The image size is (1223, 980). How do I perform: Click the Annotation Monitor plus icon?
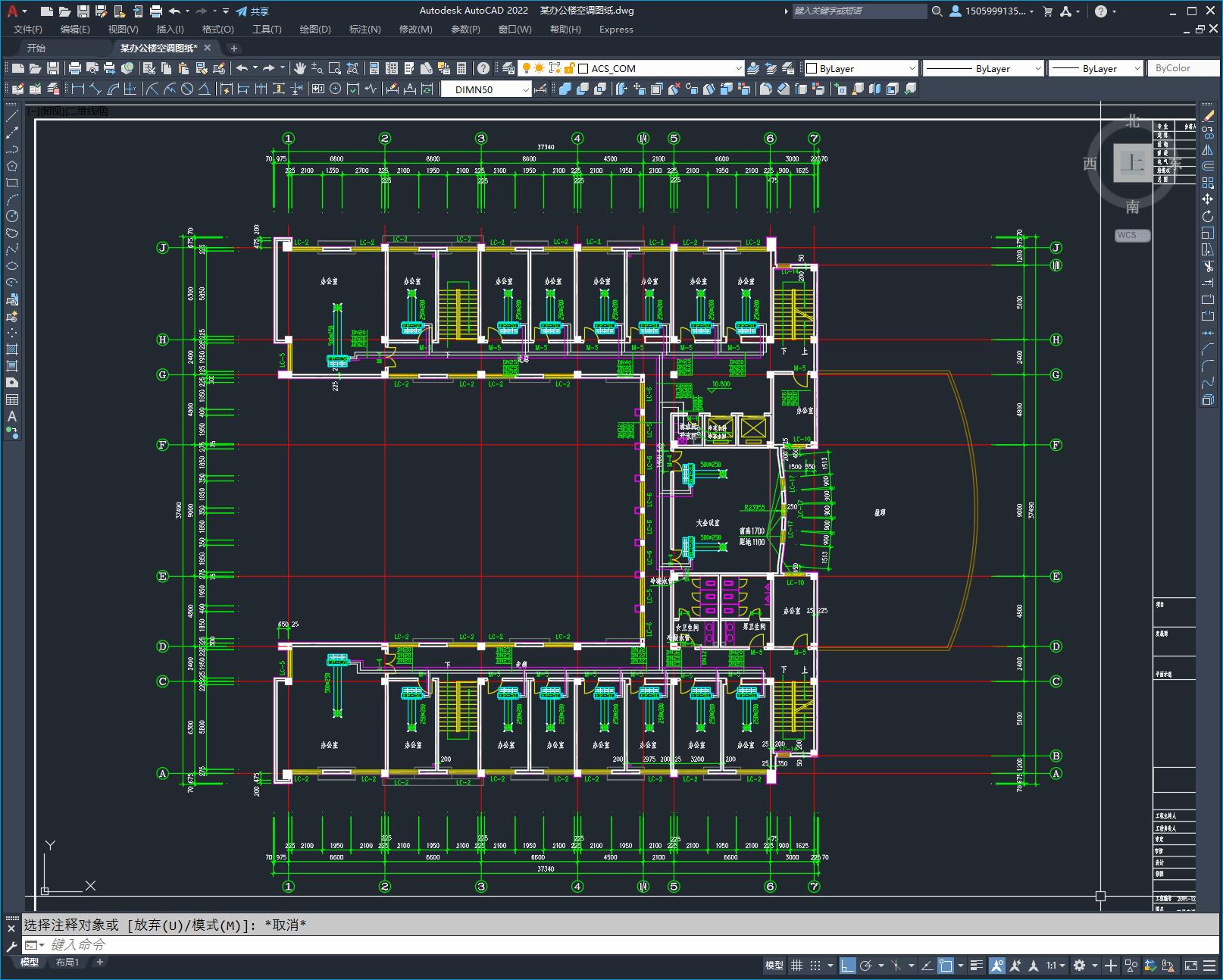1111,965
